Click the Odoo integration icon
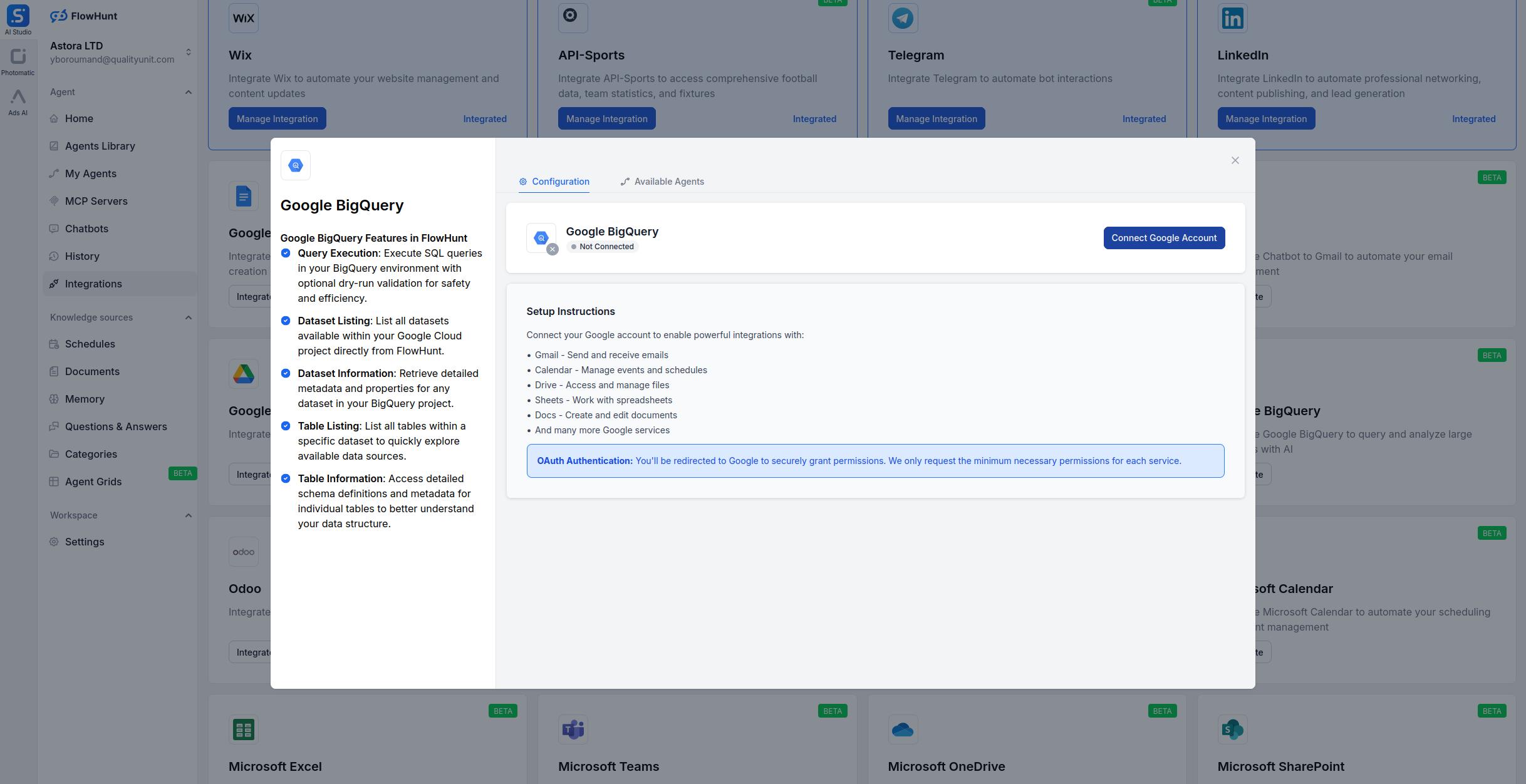 coord(244,551)
